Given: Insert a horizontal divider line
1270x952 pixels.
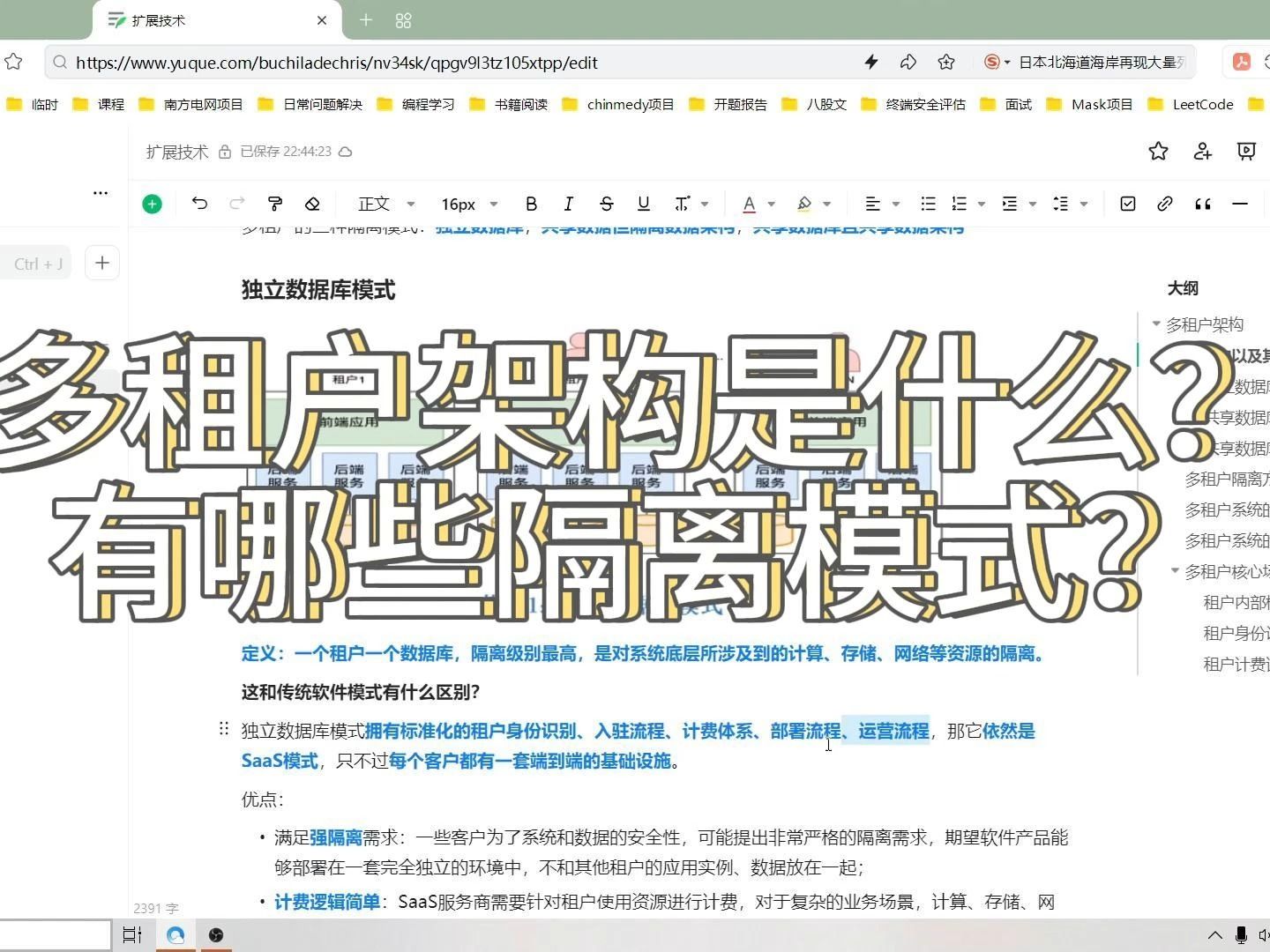Looking at the screenshot, I should (1240, 204).
